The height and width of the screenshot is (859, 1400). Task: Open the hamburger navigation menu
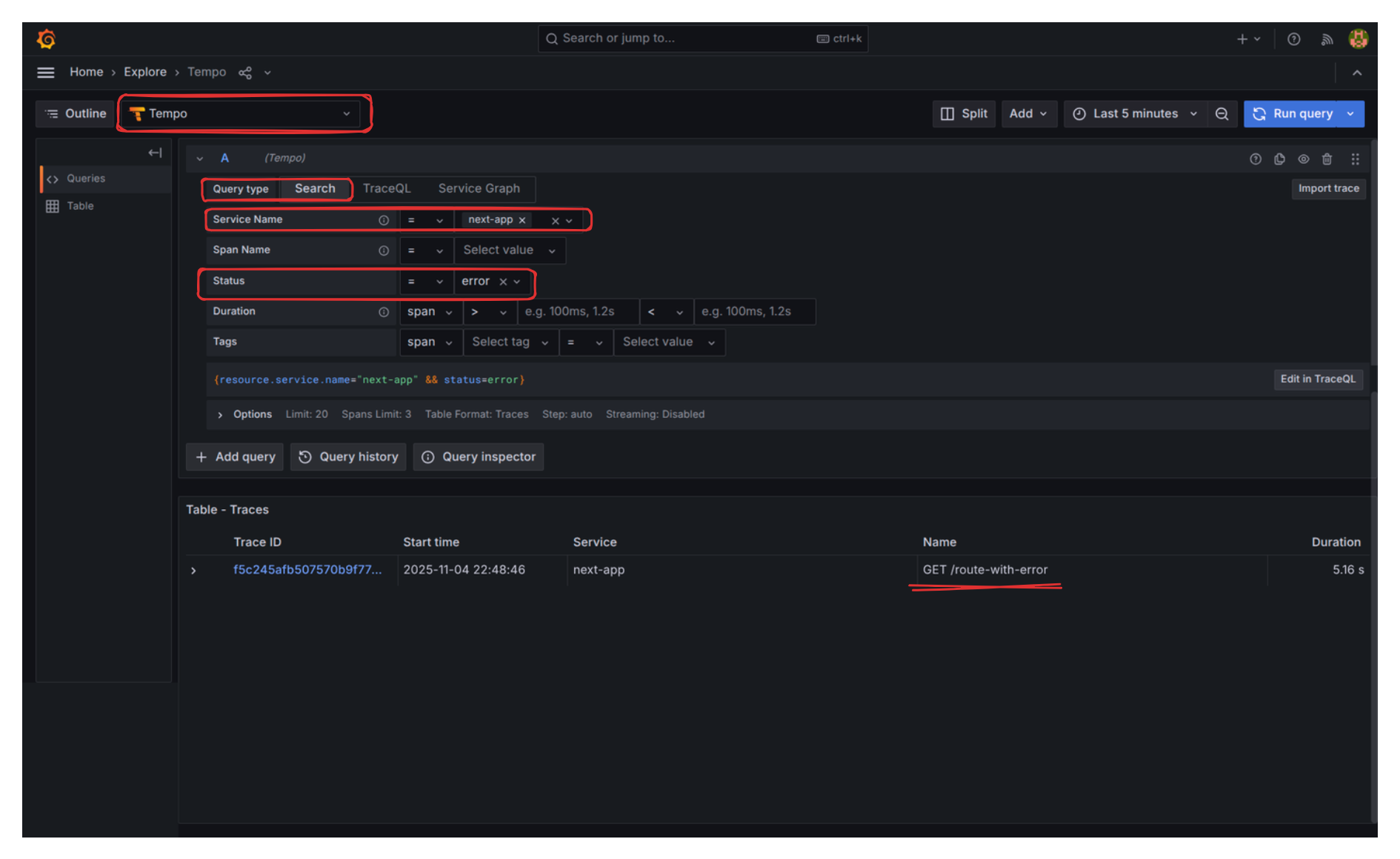[46, 73]
